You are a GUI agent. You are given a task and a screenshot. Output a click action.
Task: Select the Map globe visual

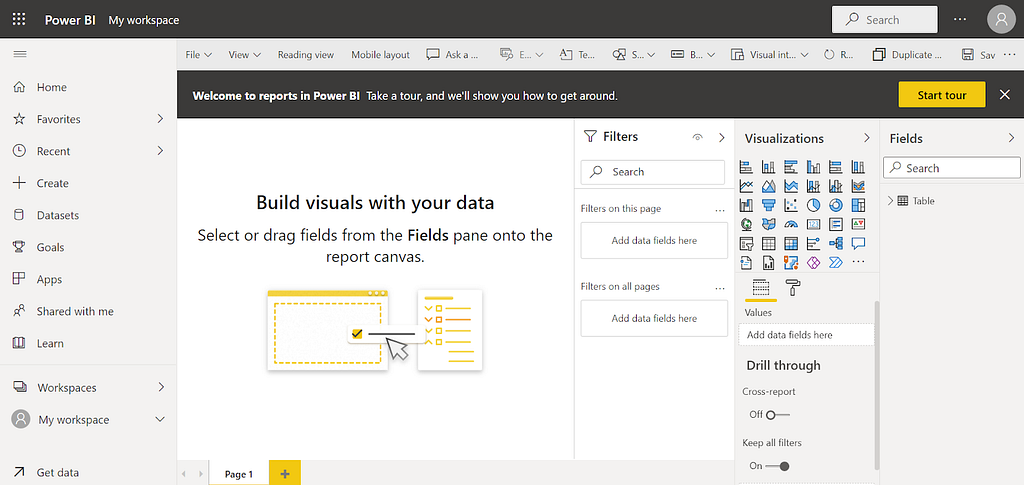(746, 224)
